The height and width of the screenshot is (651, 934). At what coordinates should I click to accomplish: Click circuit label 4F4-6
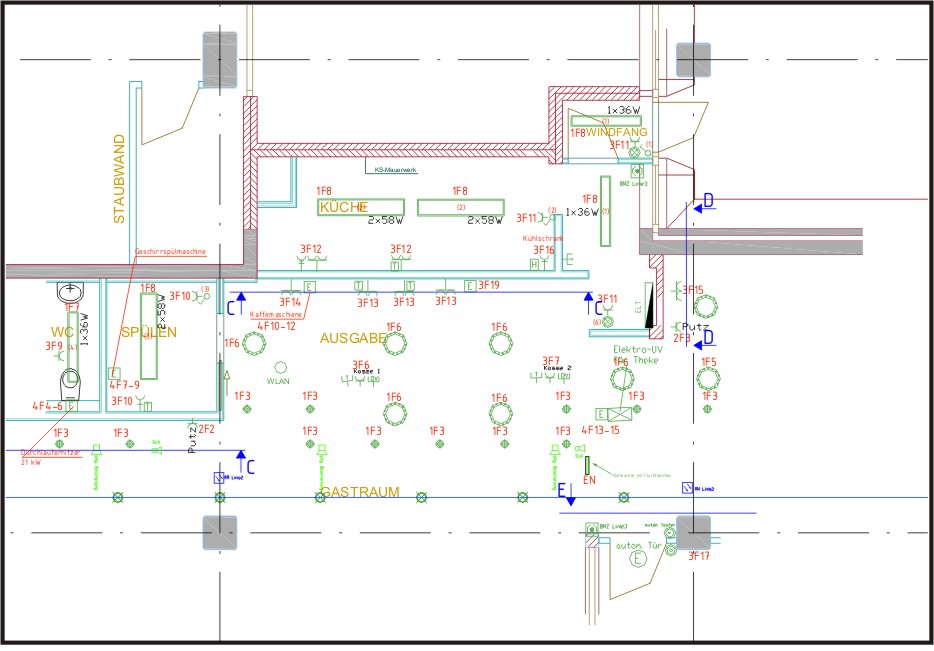pos(47,406)
